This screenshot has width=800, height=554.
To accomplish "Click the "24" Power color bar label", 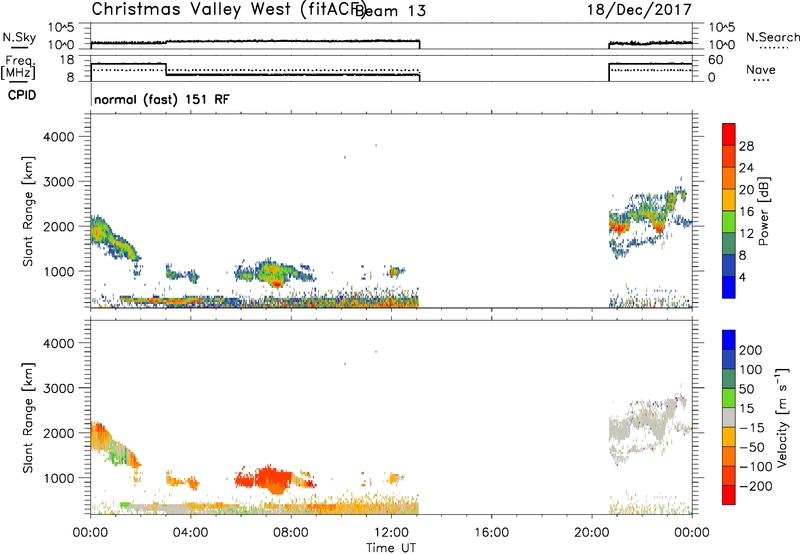I will click(x=746, y=168).
